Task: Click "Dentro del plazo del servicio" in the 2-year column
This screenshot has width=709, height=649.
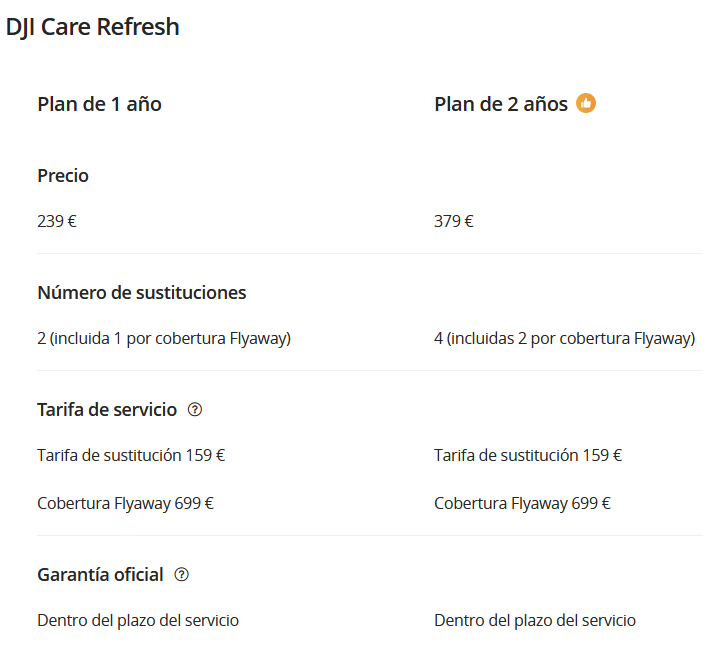Action: 535,620
